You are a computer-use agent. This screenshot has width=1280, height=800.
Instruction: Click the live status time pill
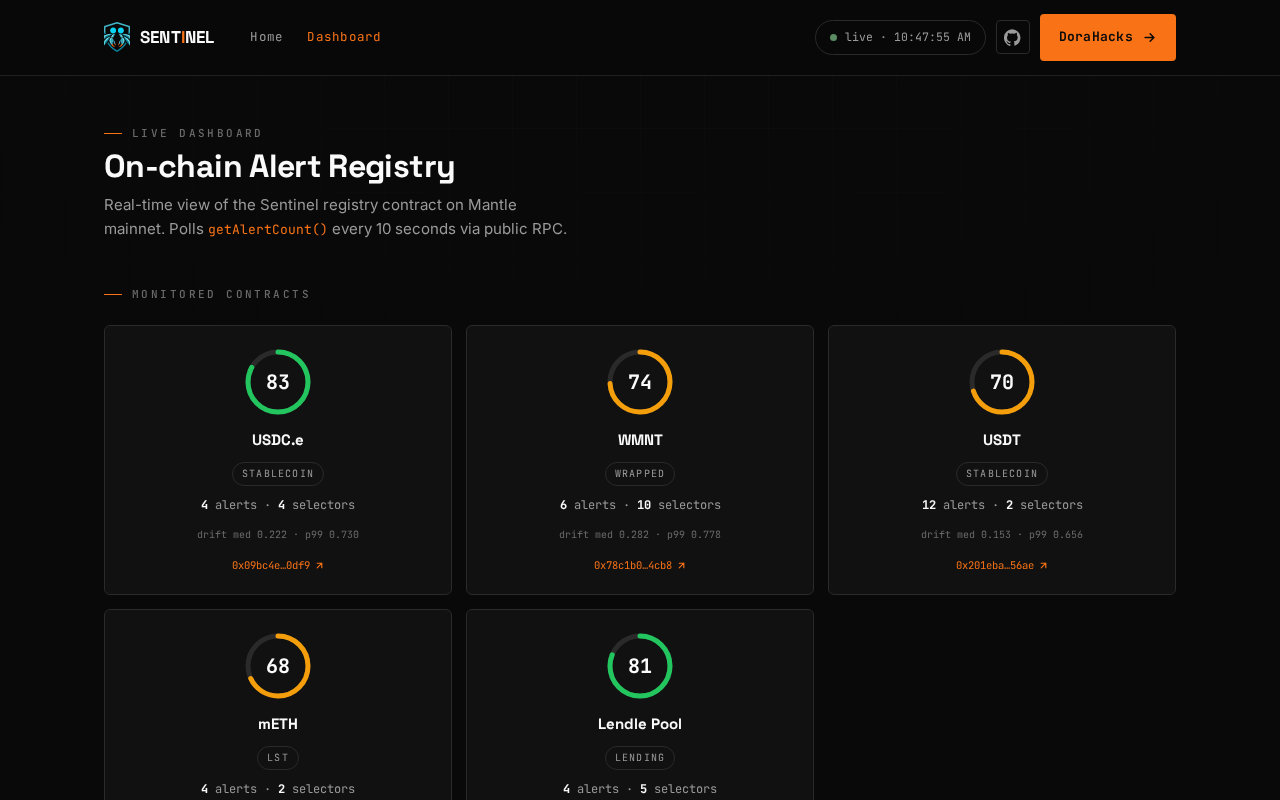coord(900,37)
